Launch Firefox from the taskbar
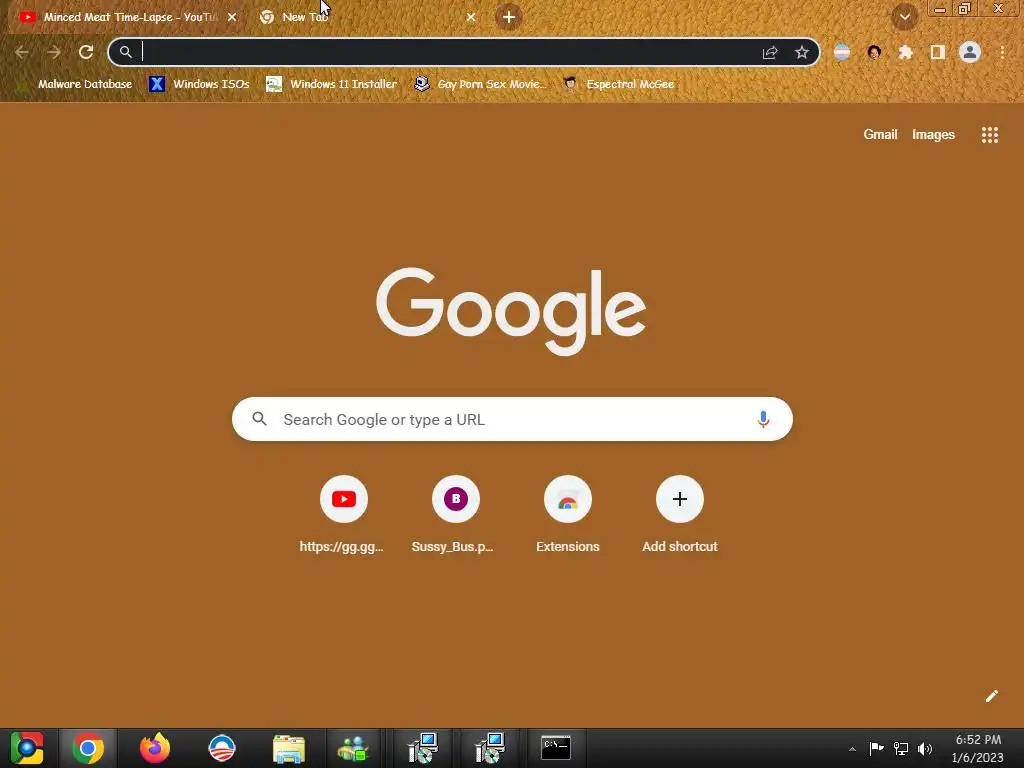 [155, 748]
